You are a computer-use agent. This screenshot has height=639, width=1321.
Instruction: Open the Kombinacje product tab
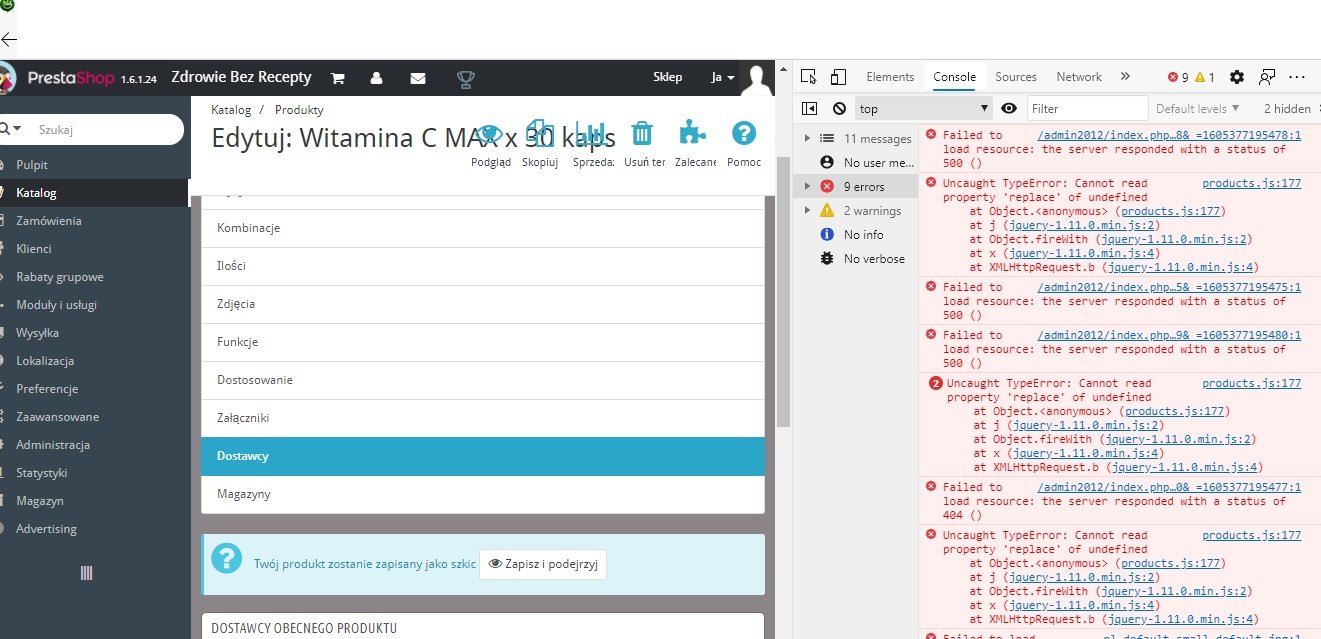(x=483, y=228)
